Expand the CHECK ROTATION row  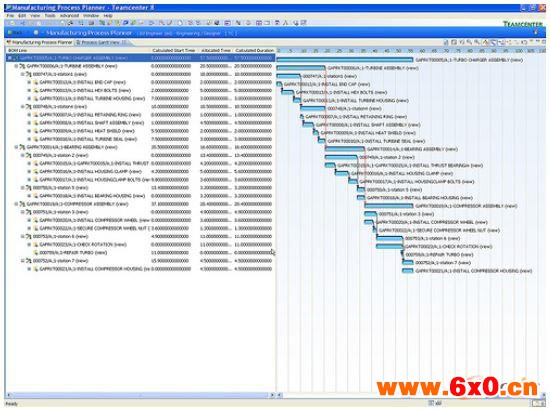pyautogui.click(x=29, y=244)
